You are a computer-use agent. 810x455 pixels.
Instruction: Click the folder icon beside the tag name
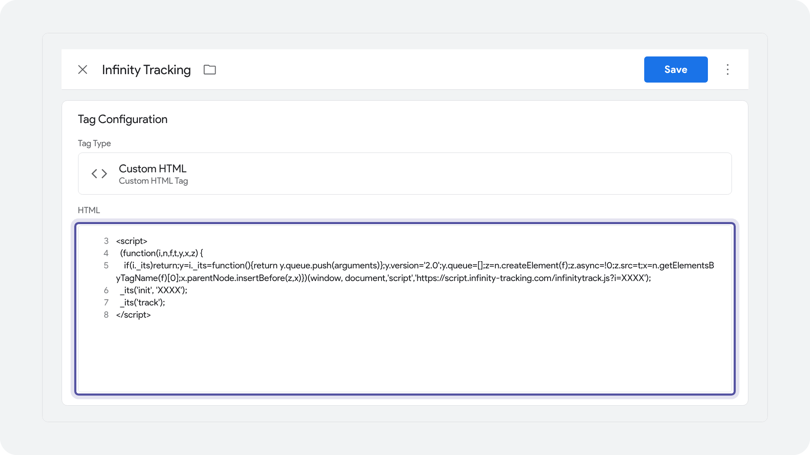210,70
